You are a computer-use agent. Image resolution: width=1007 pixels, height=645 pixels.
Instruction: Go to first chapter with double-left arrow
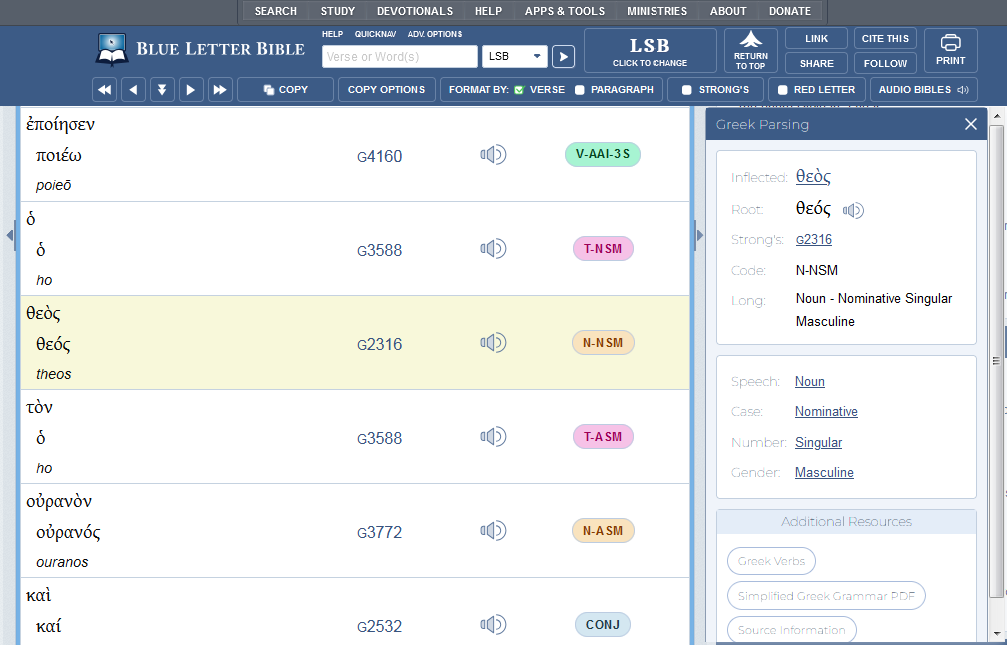104,90
